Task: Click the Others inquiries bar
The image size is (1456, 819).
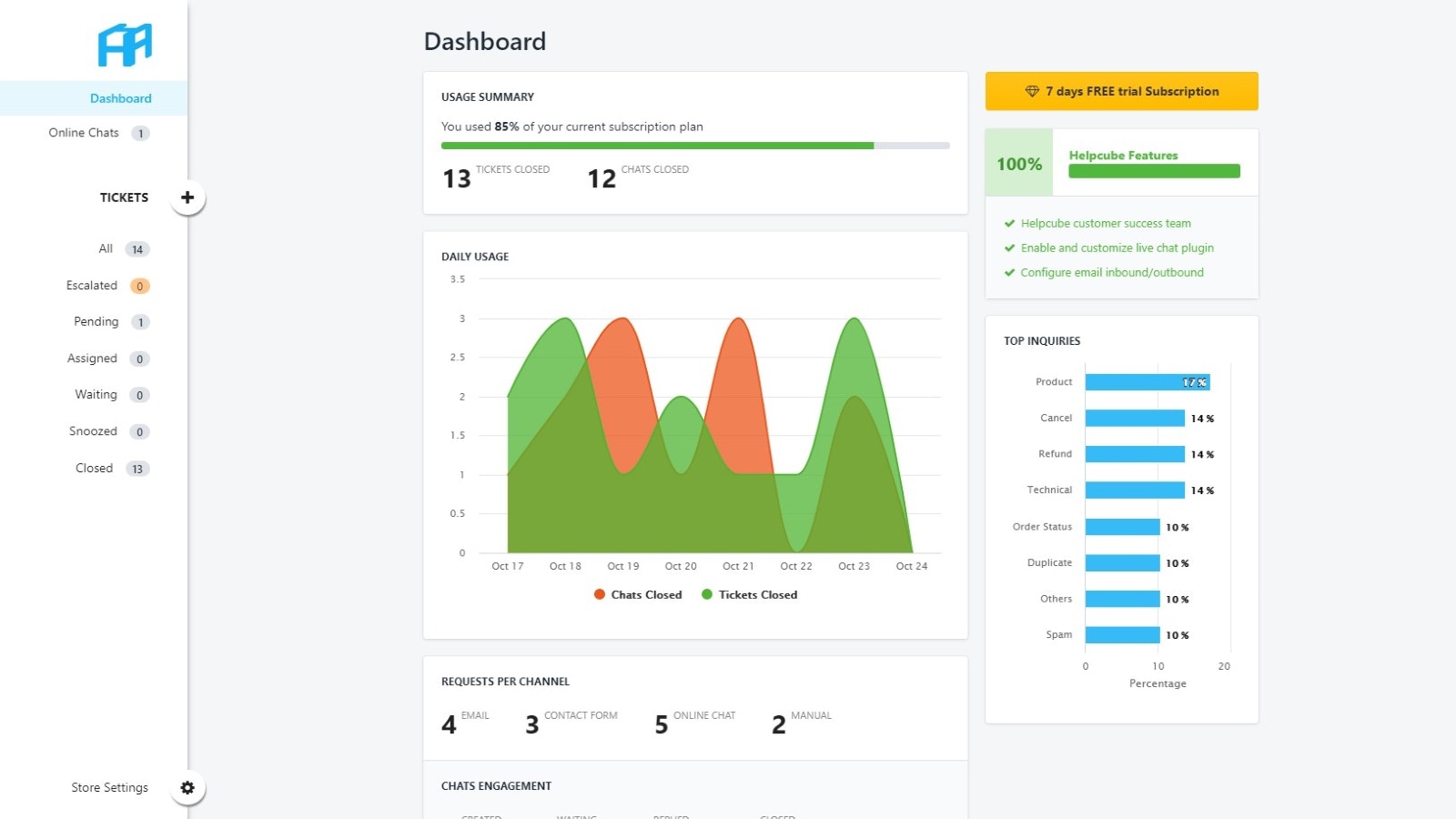Action: pos(1123,599)
